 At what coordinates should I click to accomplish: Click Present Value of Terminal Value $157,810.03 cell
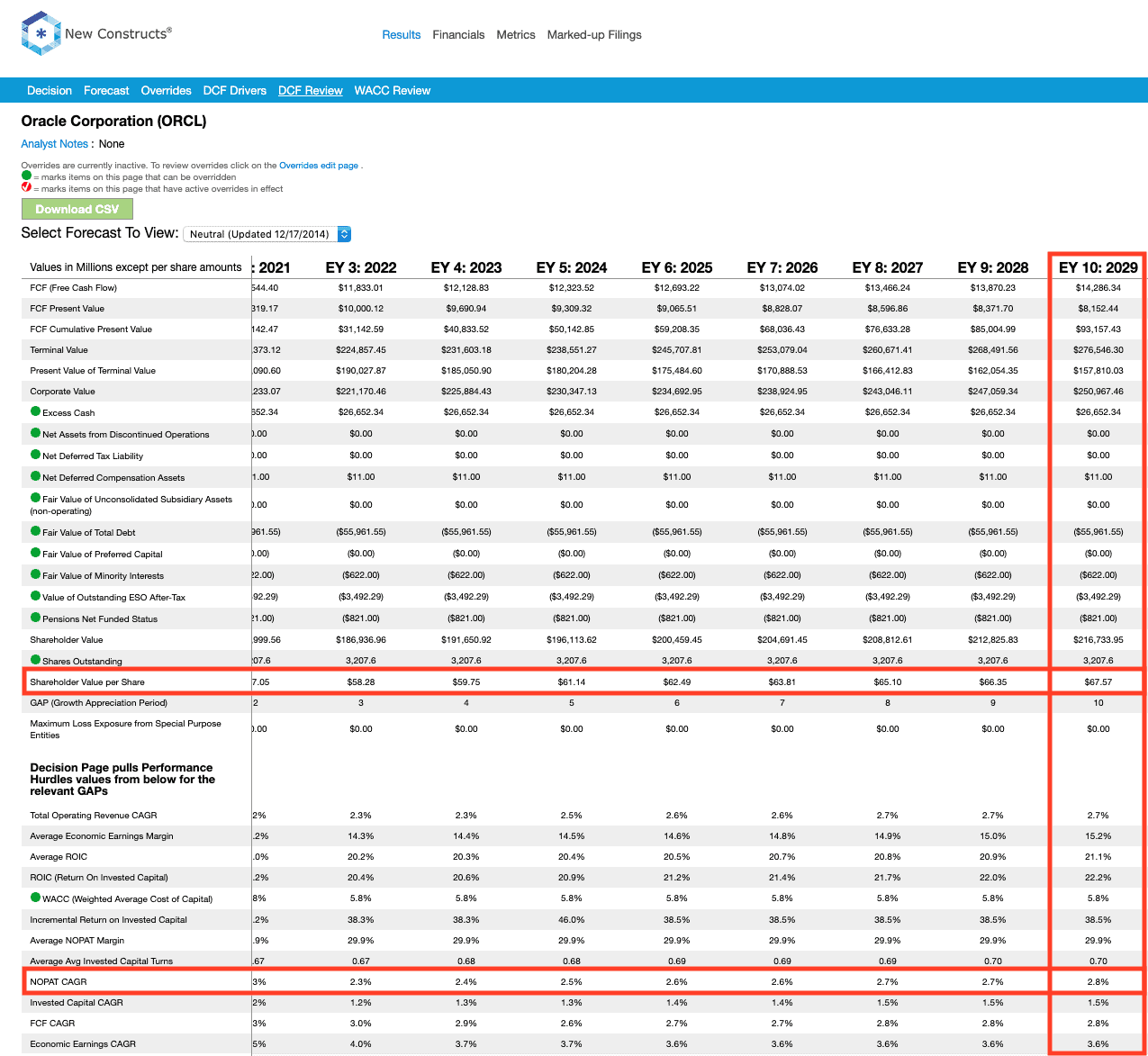(1098, 371)
